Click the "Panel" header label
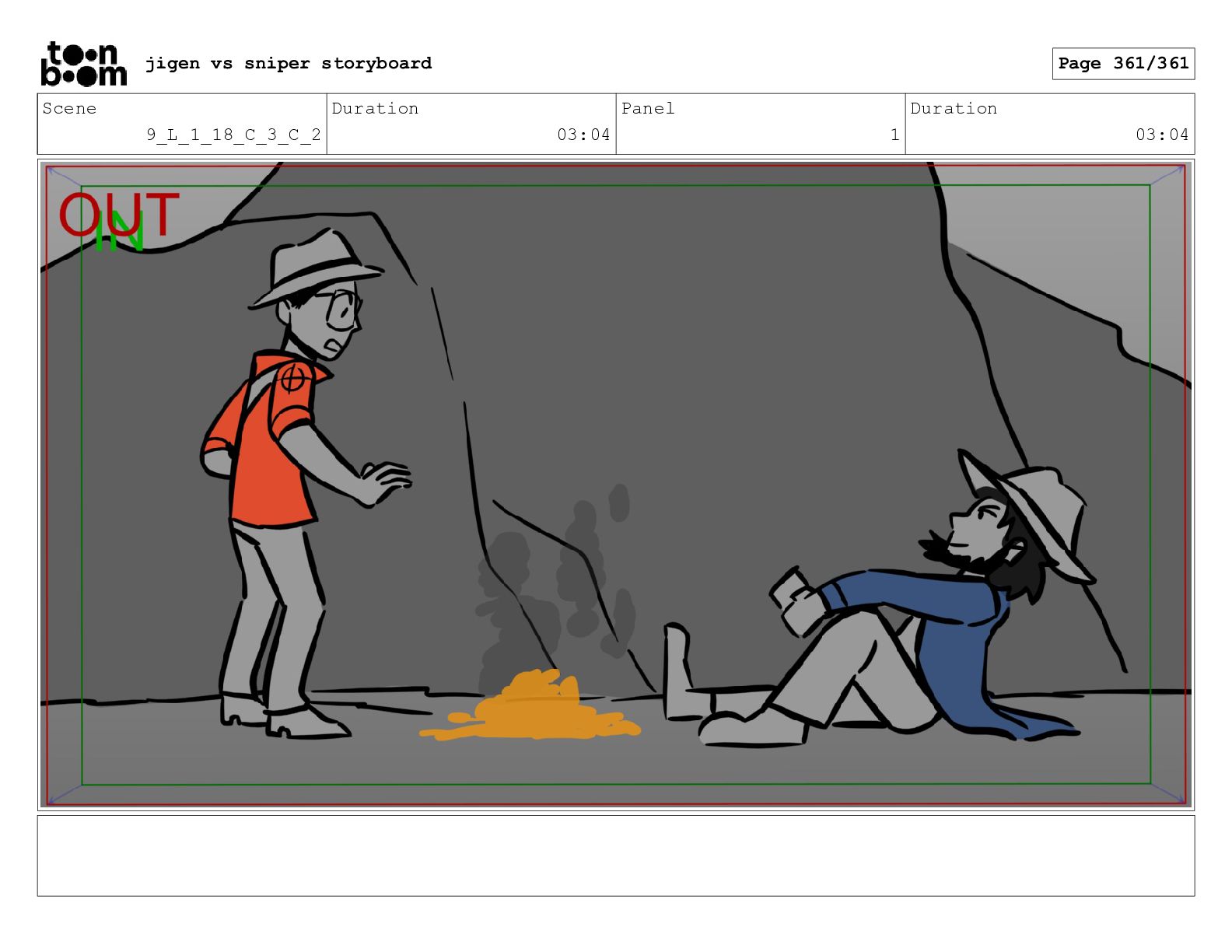 pyautogui.click(x=648, y=108)
